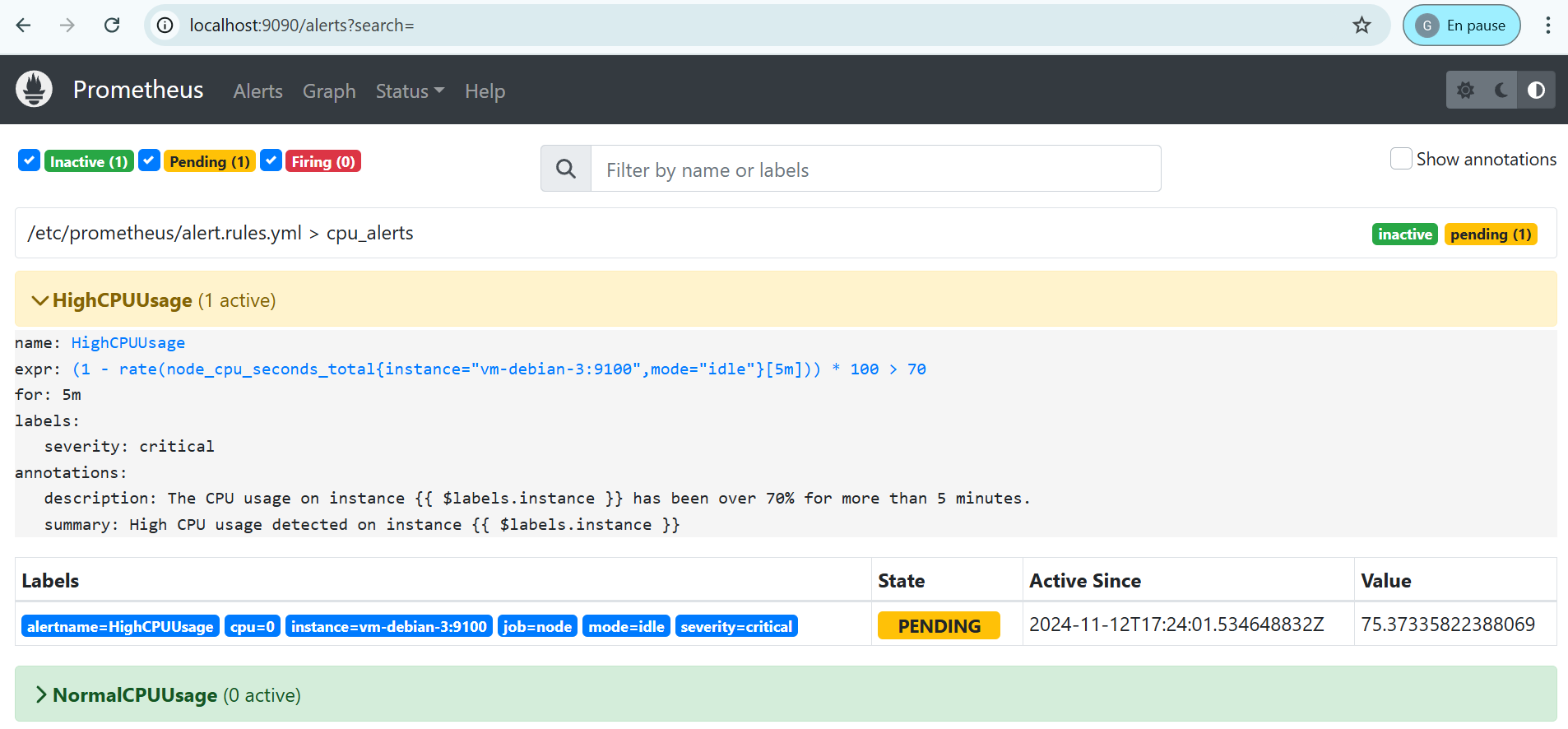Uncheck the Inactive (1) filter checkbox
Screen dimensions: 1568x729
pos(29,160)
